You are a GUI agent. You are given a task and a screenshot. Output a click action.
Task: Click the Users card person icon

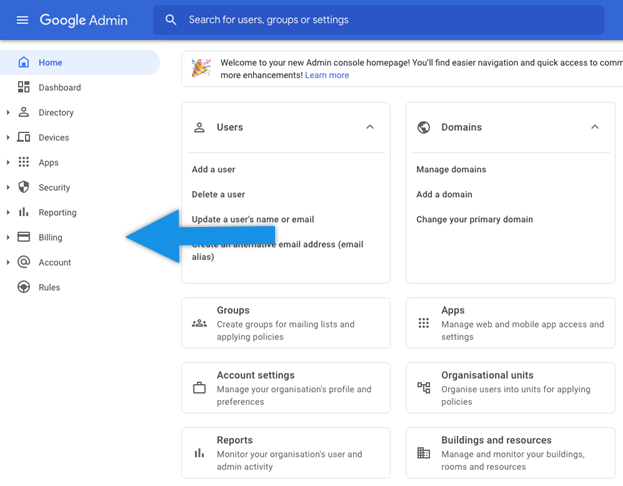(199, 127)
